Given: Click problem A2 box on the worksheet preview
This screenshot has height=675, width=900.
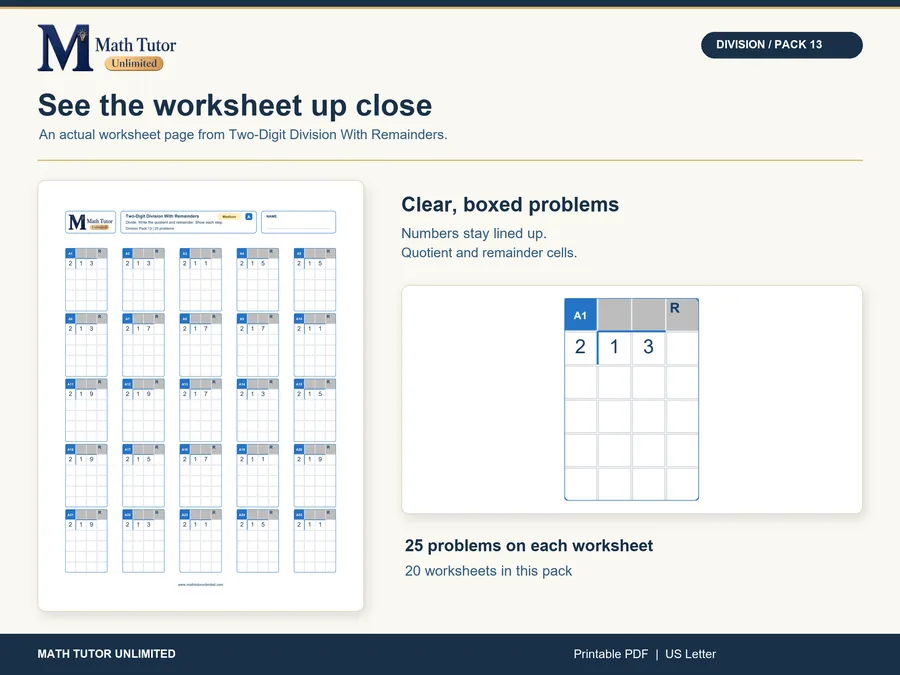Looking at the screenshot, I should click(x=143, y=280).
